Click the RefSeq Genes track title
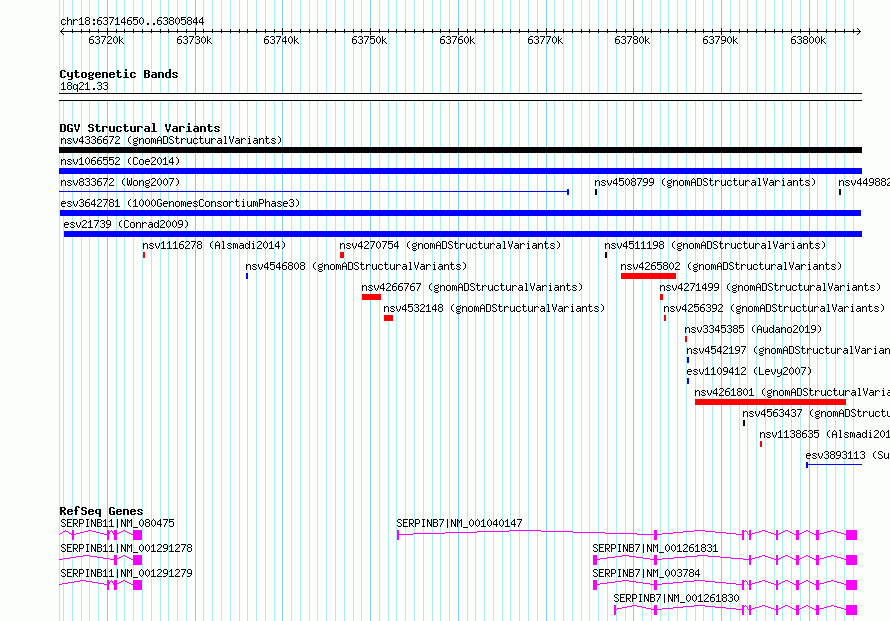 [x=102, y=511]
